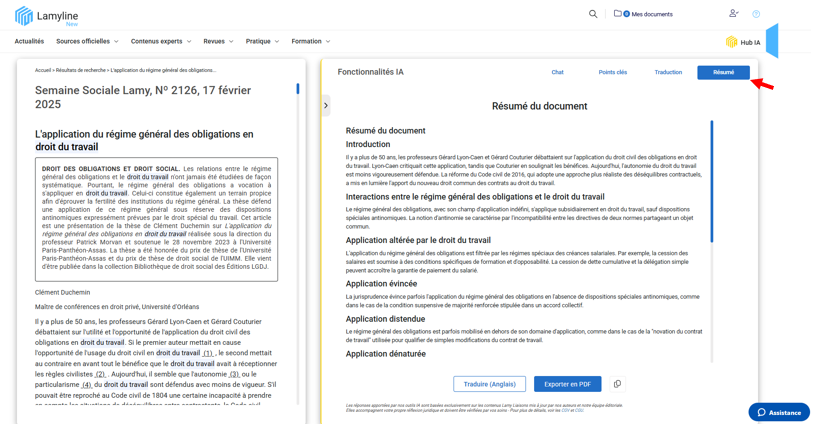
Task: Open the Formation dropdown menu
Action: tap(310, 42)
